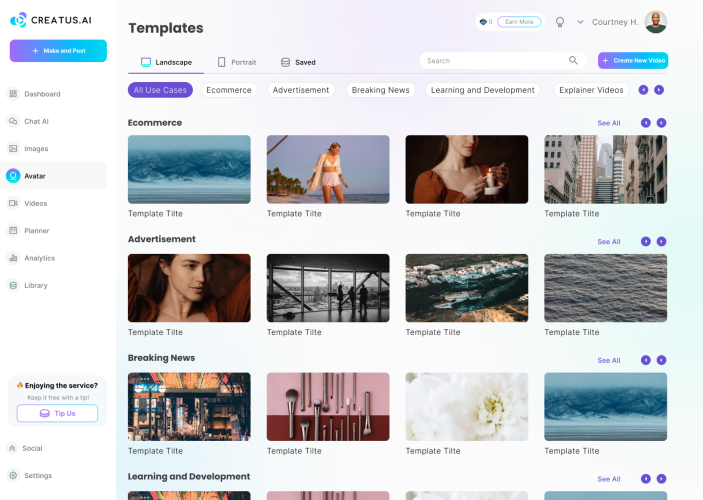Switch to the Landscape tab
This screenshot has width=703, height=500.
(x=166, y=62)
